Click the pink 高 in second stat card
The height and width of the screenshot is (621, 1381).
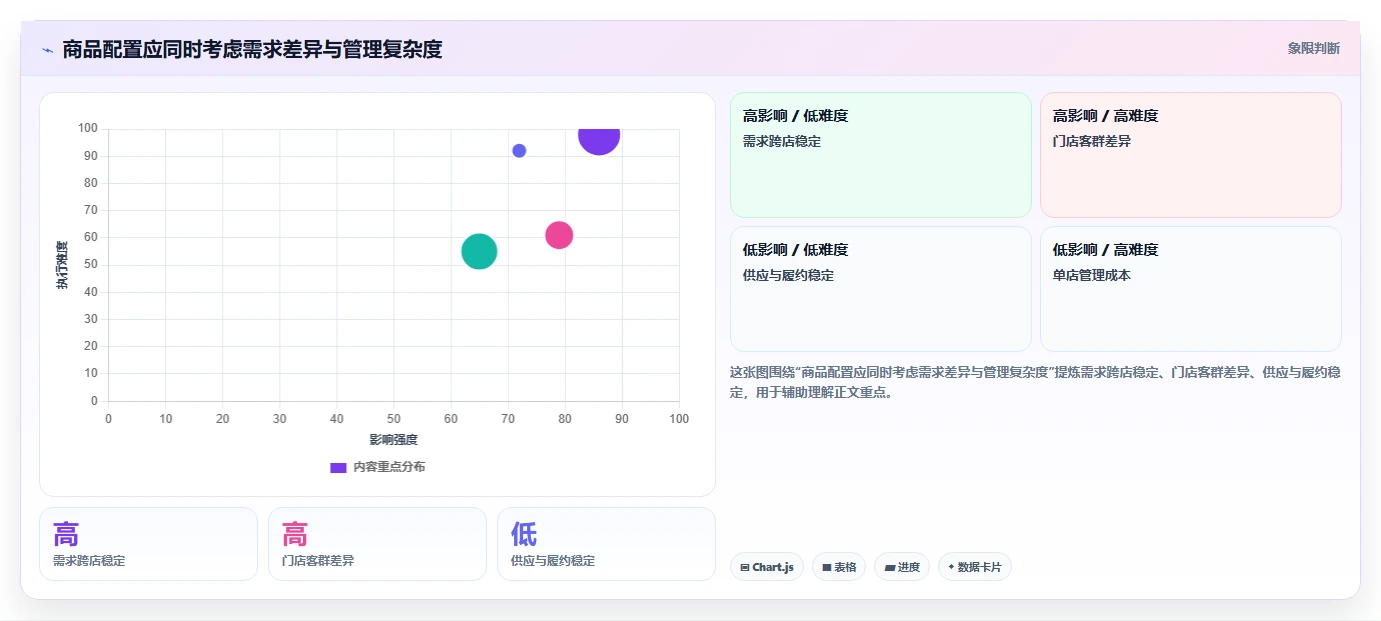click(295, 534)
